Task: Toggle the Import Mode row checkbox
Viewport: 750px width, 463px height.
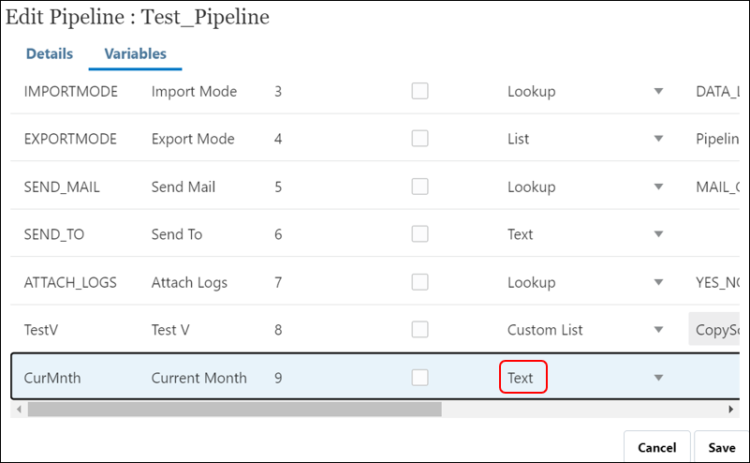Action: coord(420,91)
